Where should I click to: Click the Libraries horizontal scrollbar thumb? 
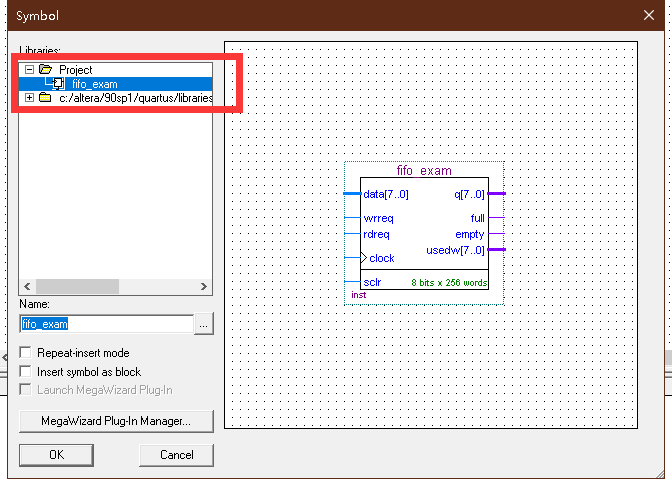point(77,286)
